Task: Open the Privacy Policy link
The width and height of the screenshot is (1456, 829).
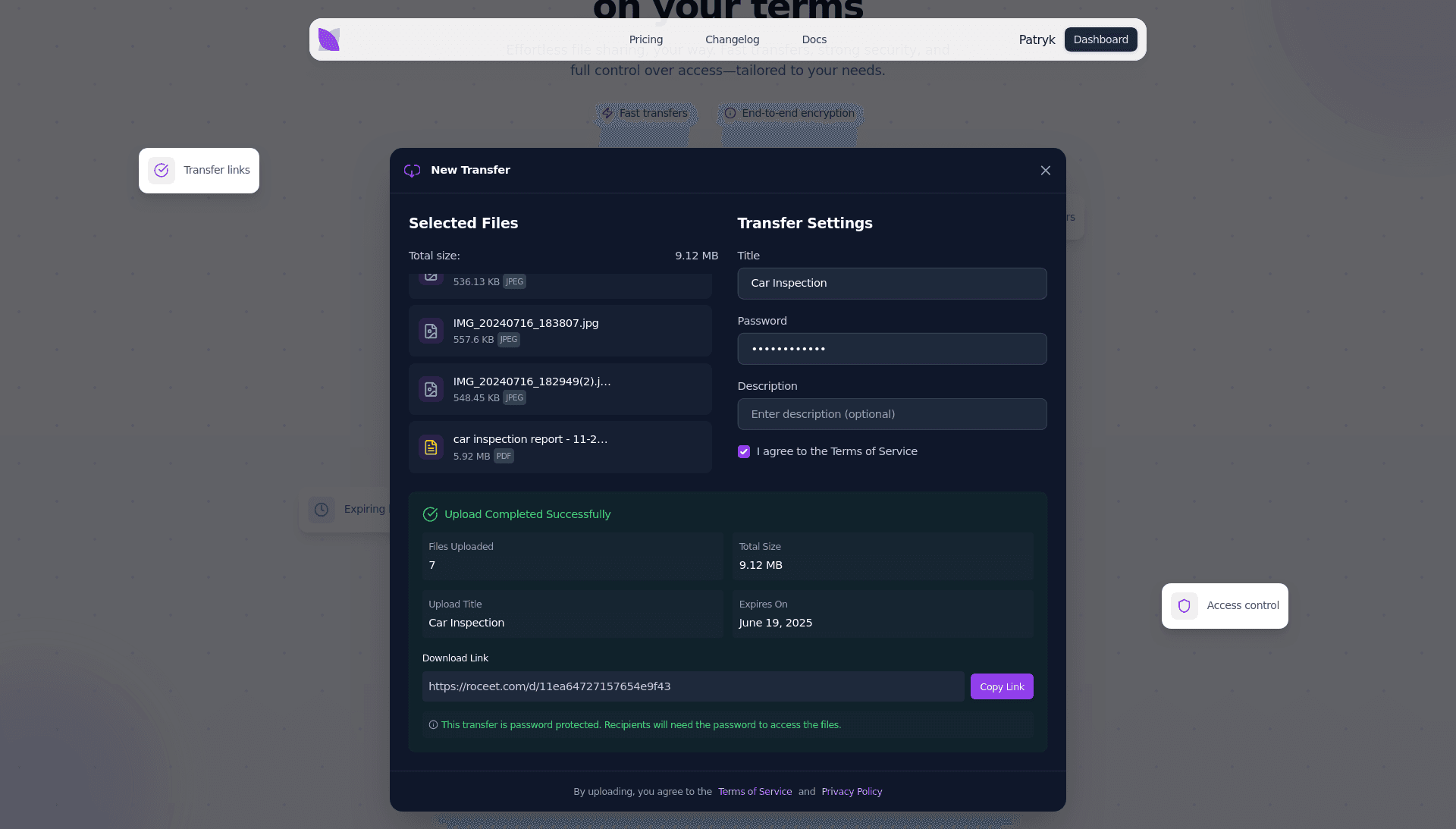Action: (x=852, y=792)
